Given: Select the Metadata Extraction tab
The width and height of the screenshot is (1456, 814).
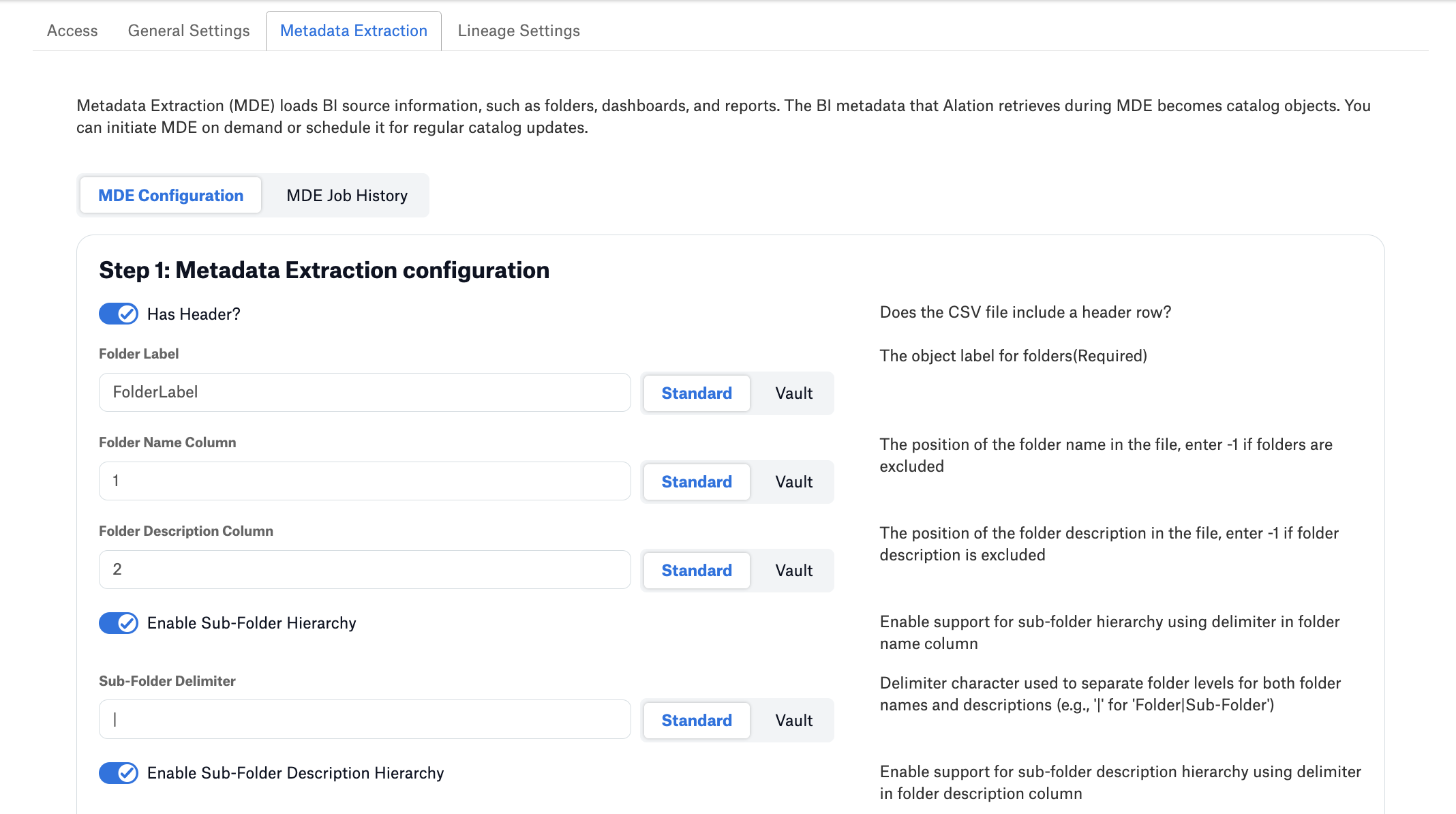Looking at the screenshot, I should 354,31.
